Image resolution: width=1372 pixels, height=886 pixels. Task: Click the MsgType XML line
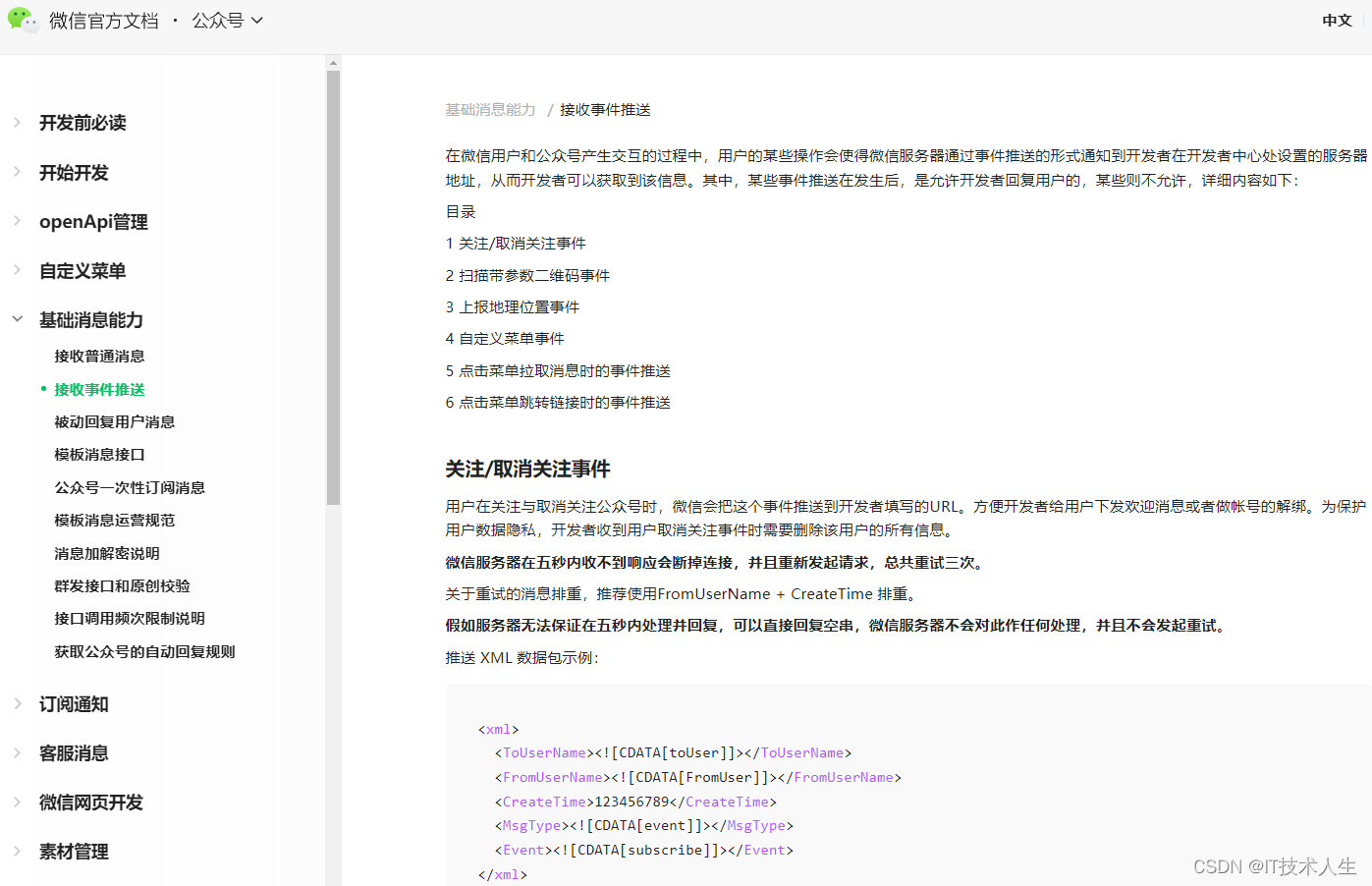(643, 826)
